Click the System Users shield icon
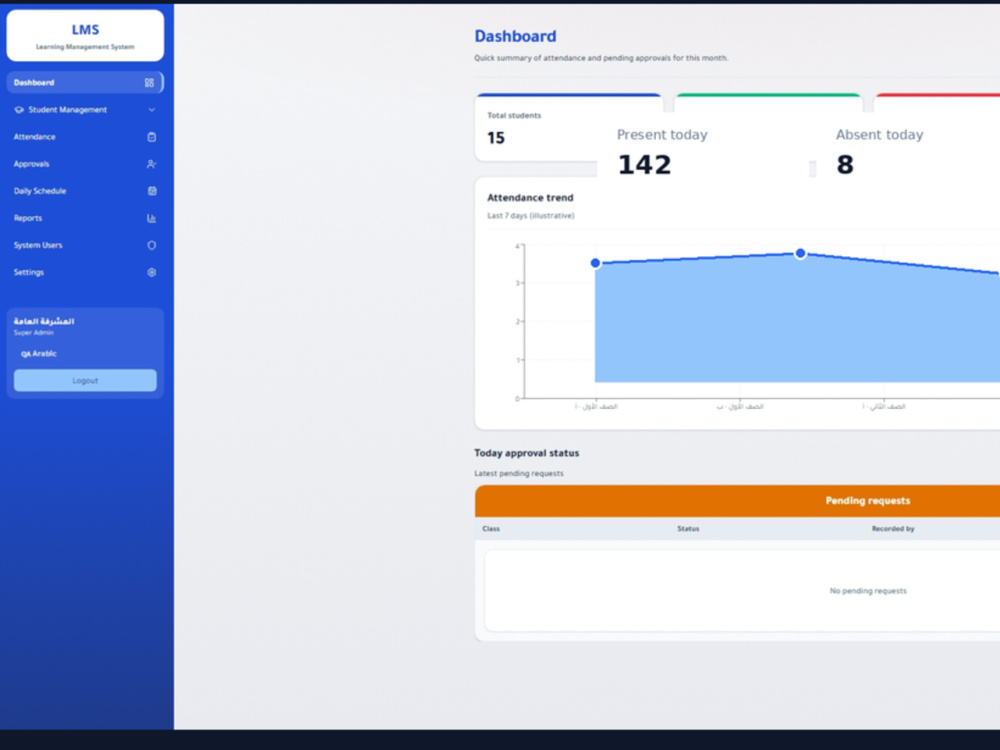 [x=152, y=245]
